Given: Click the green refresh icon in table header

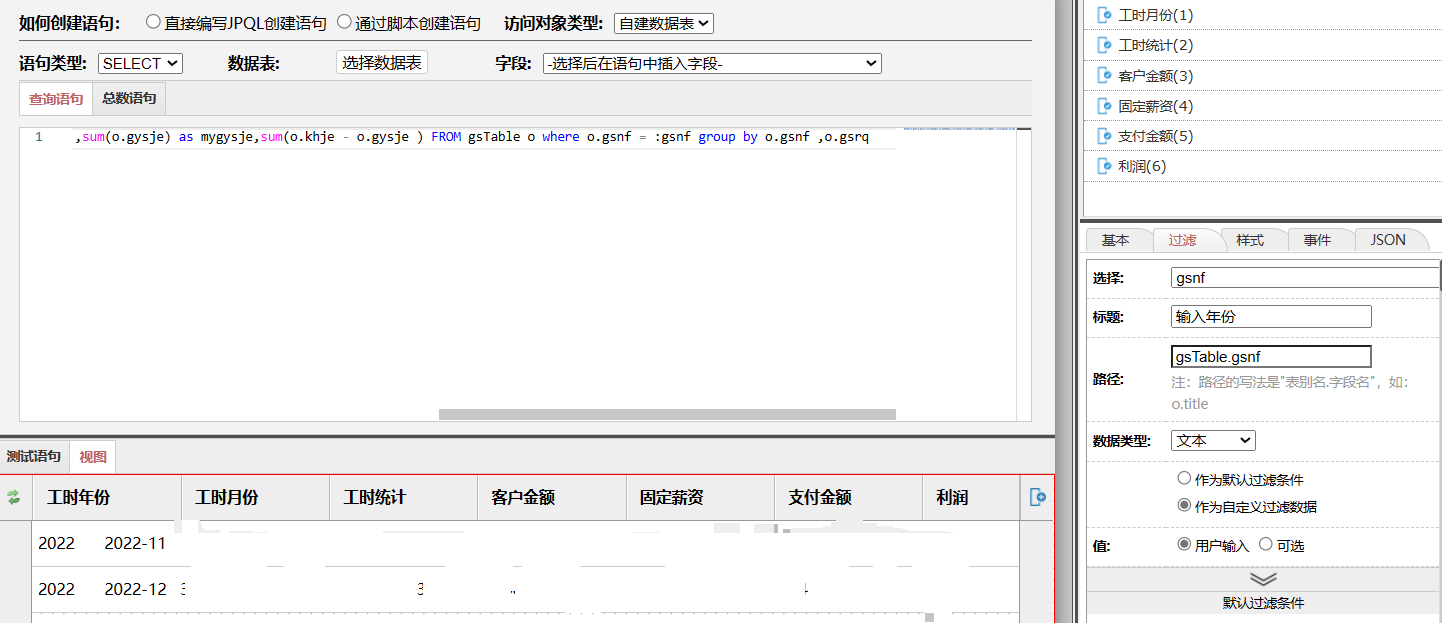Looking at the screenshot, I should tap(14, 497).
